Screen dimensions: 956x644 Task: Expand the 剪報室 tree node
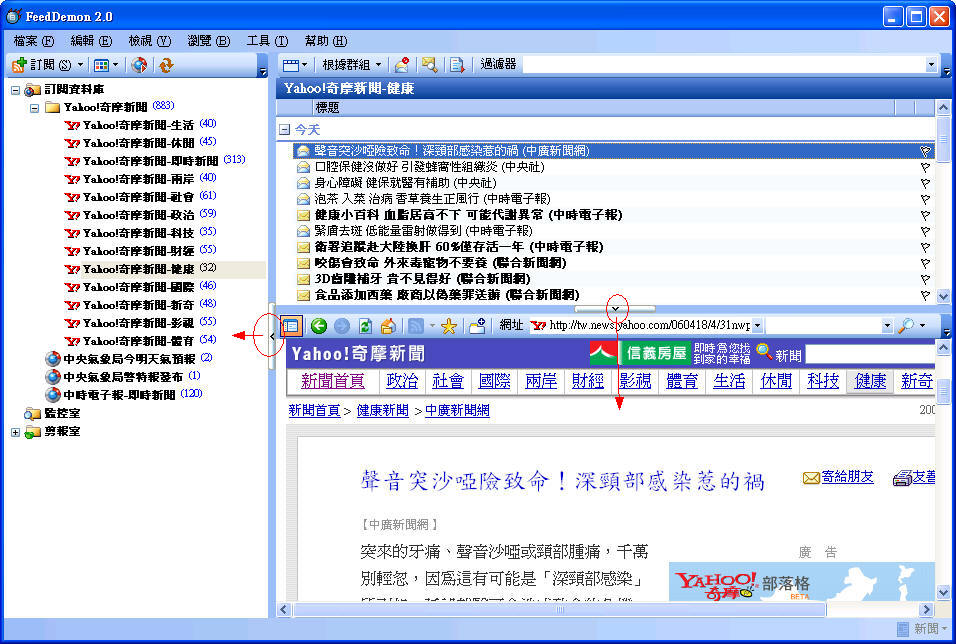tap(15, 432)
